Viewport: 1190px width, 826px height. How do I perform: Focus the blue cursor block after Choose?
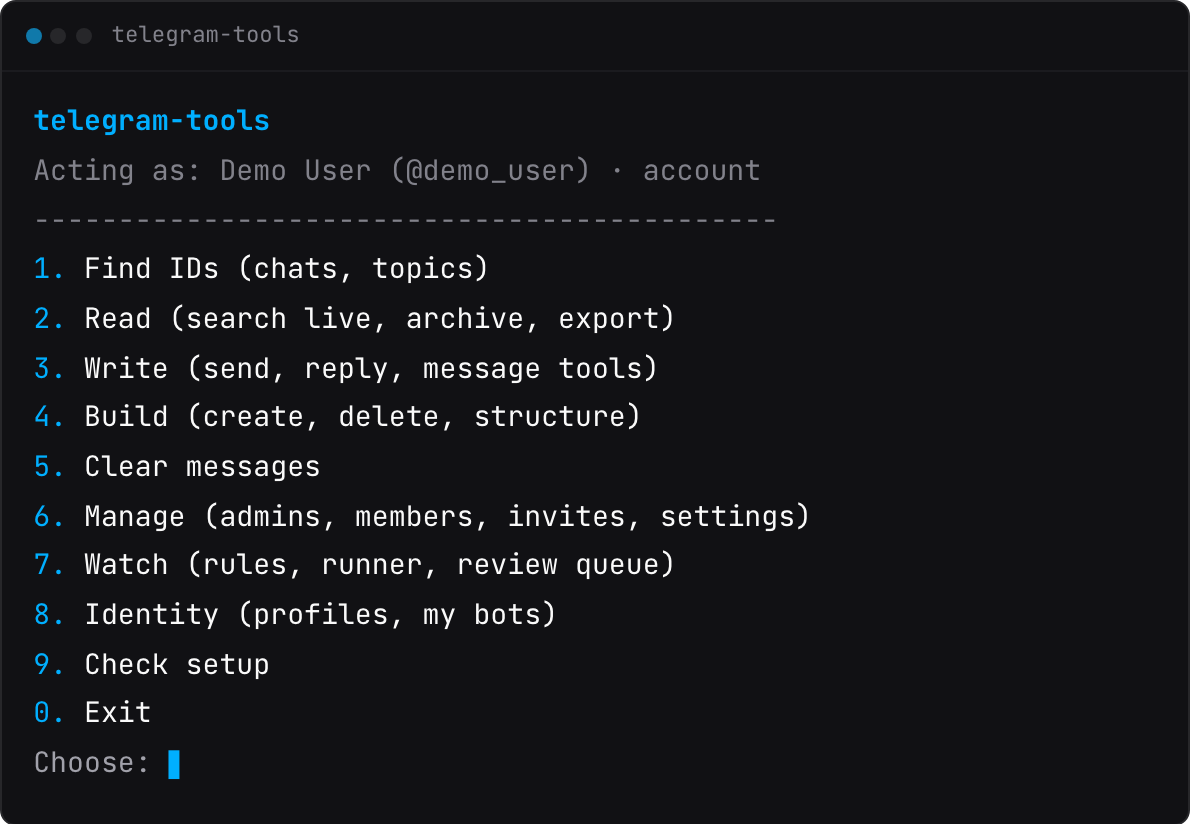coord(174,765)
